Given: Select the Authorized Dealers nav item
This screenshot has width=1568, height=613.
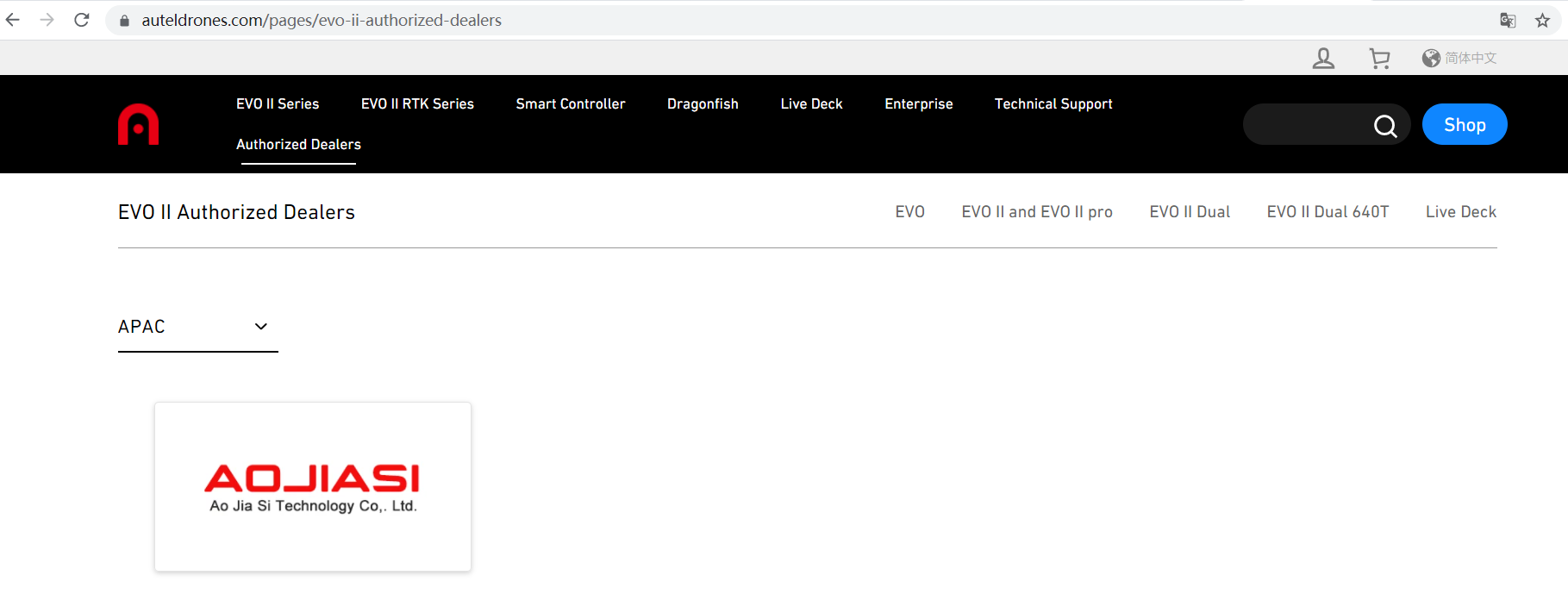Looking at the screenshot, I should click(298, 144).
